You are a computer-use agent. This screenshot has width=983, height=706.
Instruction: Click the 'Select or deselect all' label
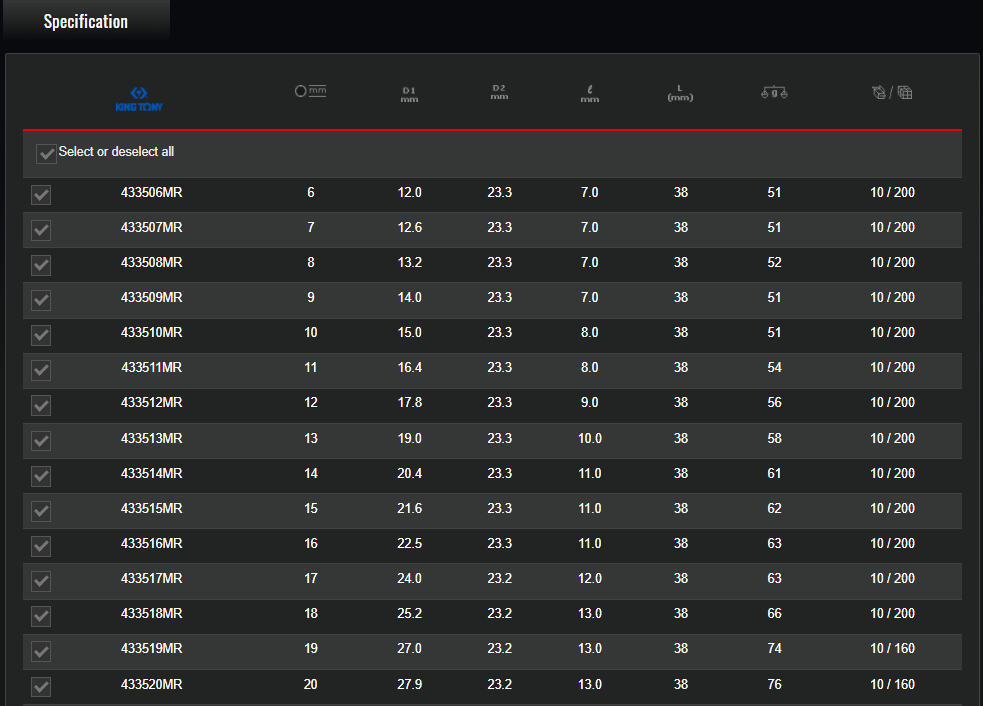click(116, 152)
